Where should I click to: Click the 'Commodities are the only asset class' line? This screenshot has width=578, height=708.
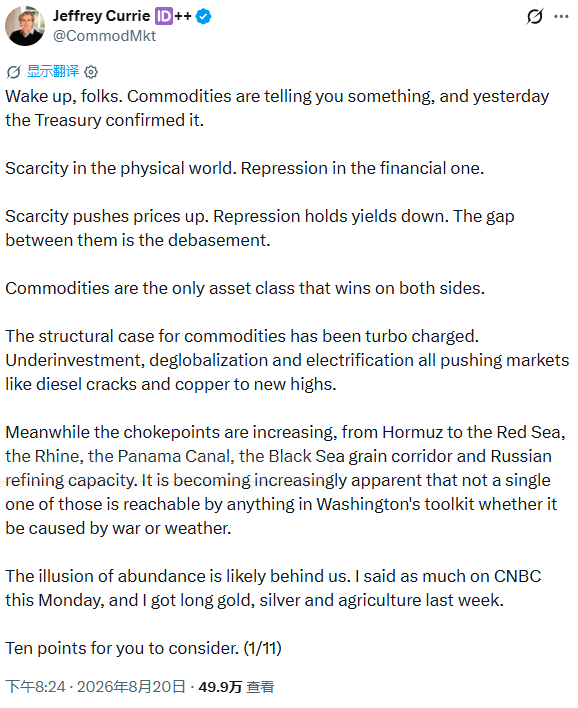(245, 288)
